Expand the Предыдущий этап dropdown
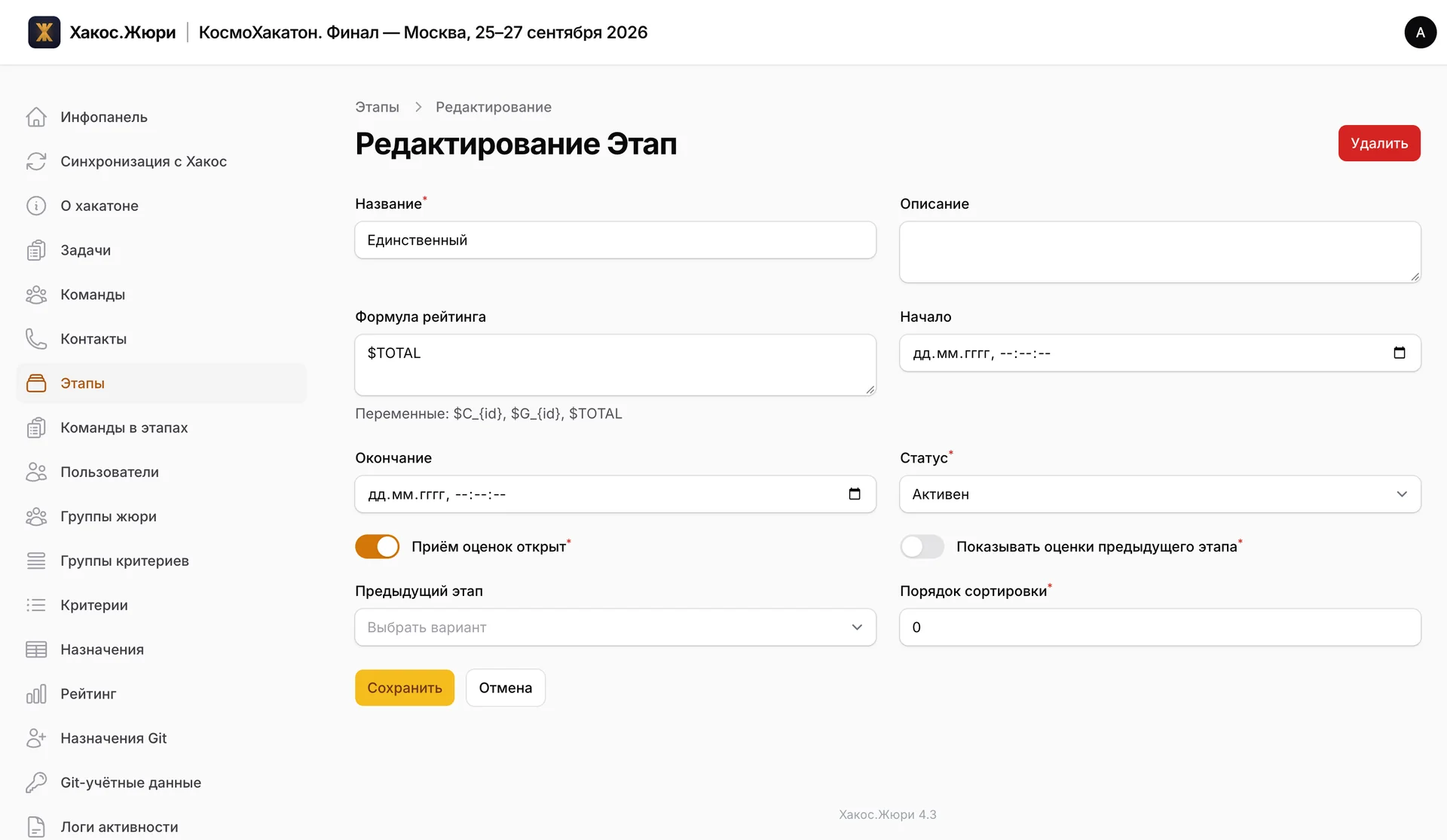1447x840 pixels. tap(615, 627)
